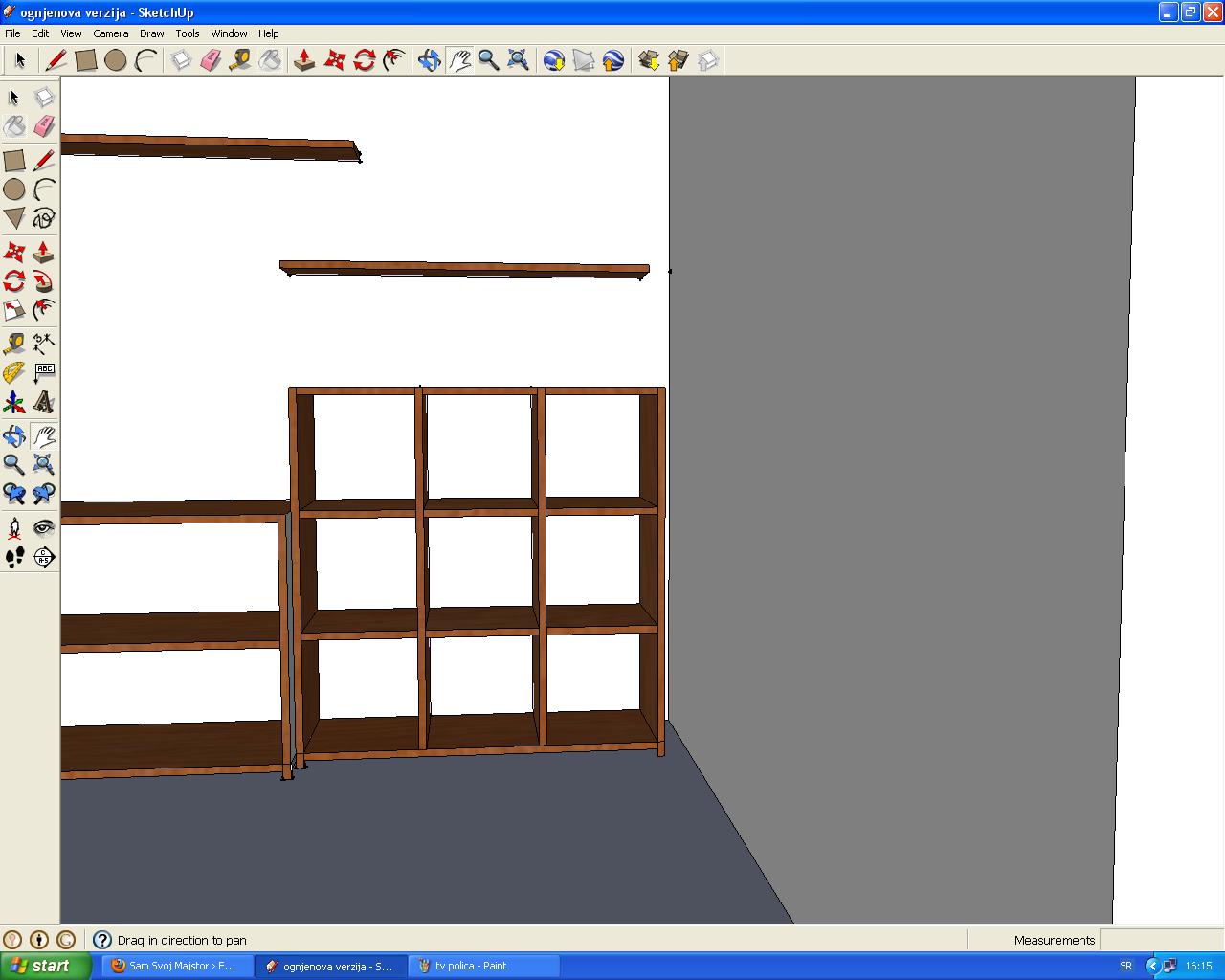Choose the Scale tool
The image size is (1225, 980).
[x=14, y=310]
